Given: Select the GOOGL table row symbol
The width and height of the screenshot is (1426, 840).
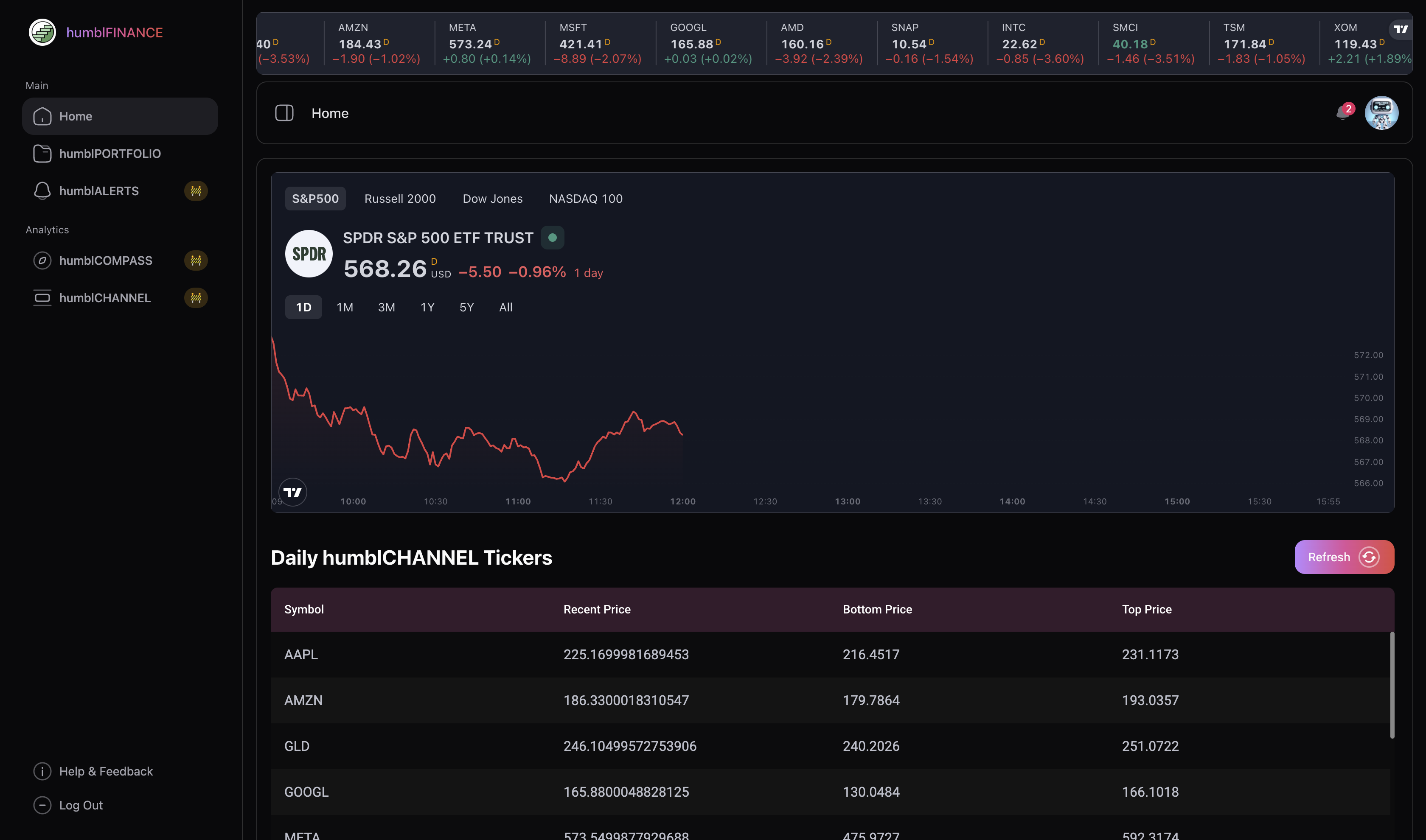Looking at the screenshot, I should (306, 792).
